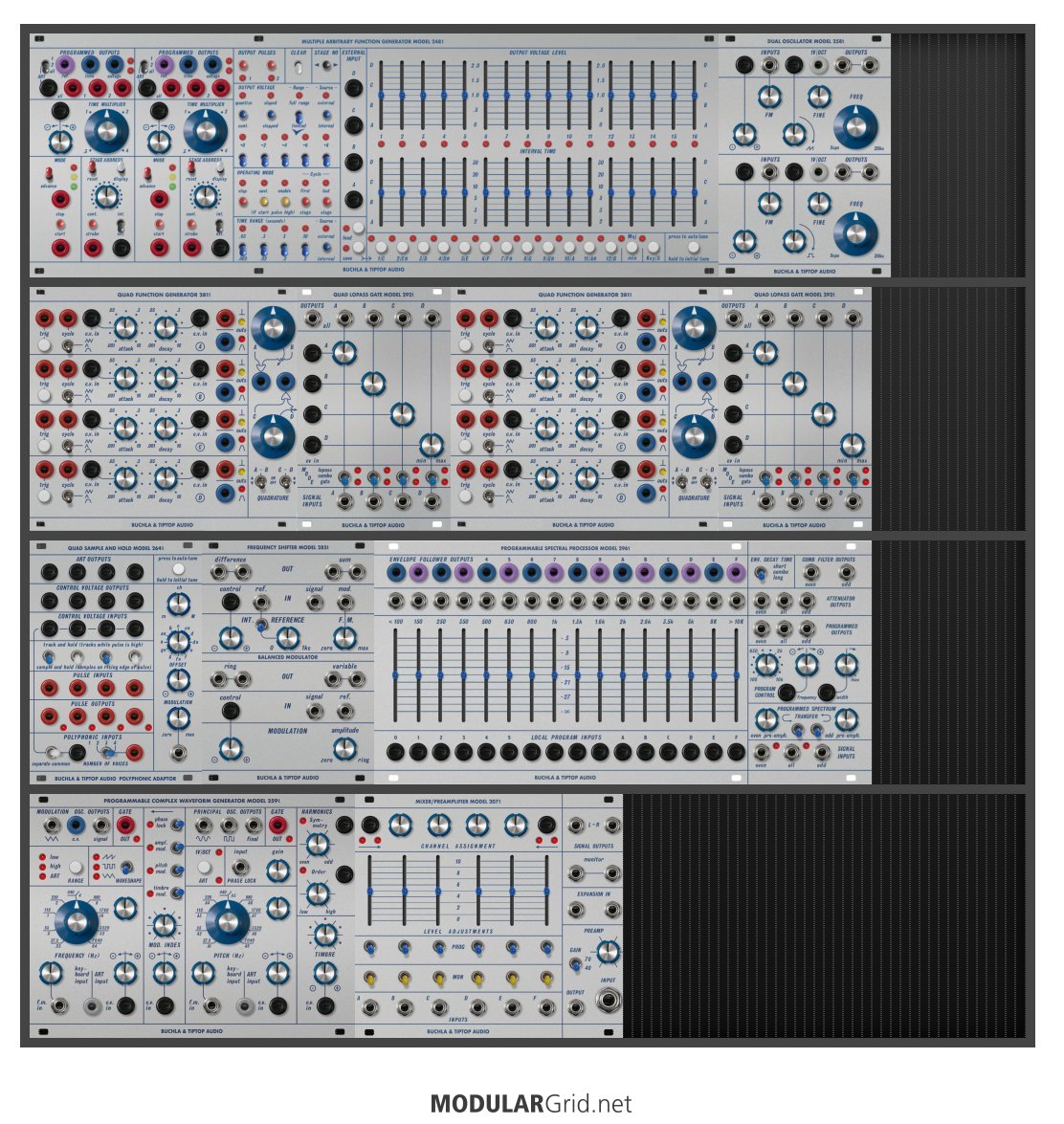
Task: Click the preamp OUTPUT jack
Action: pyautogui.click(x=576, y=1008)
